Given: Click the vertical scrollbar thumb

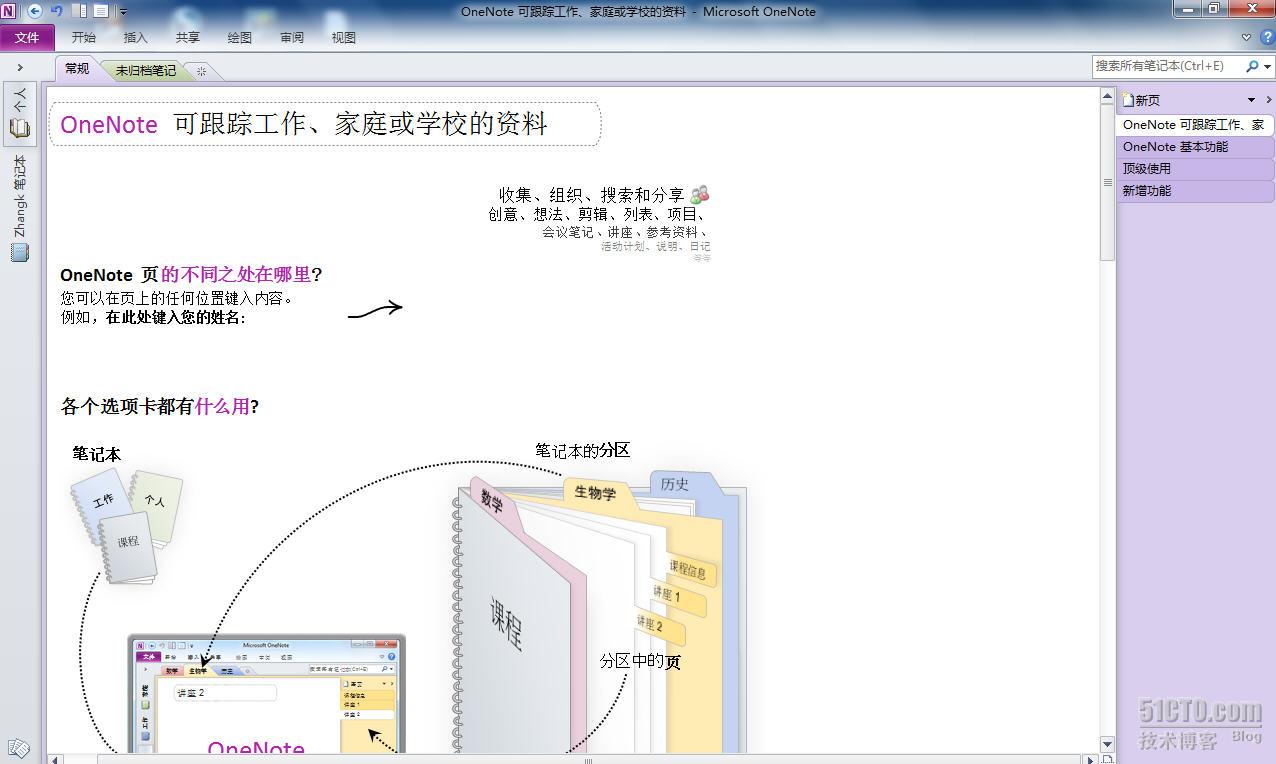Looking at the screenshot, I should [x=1108, y=182].
